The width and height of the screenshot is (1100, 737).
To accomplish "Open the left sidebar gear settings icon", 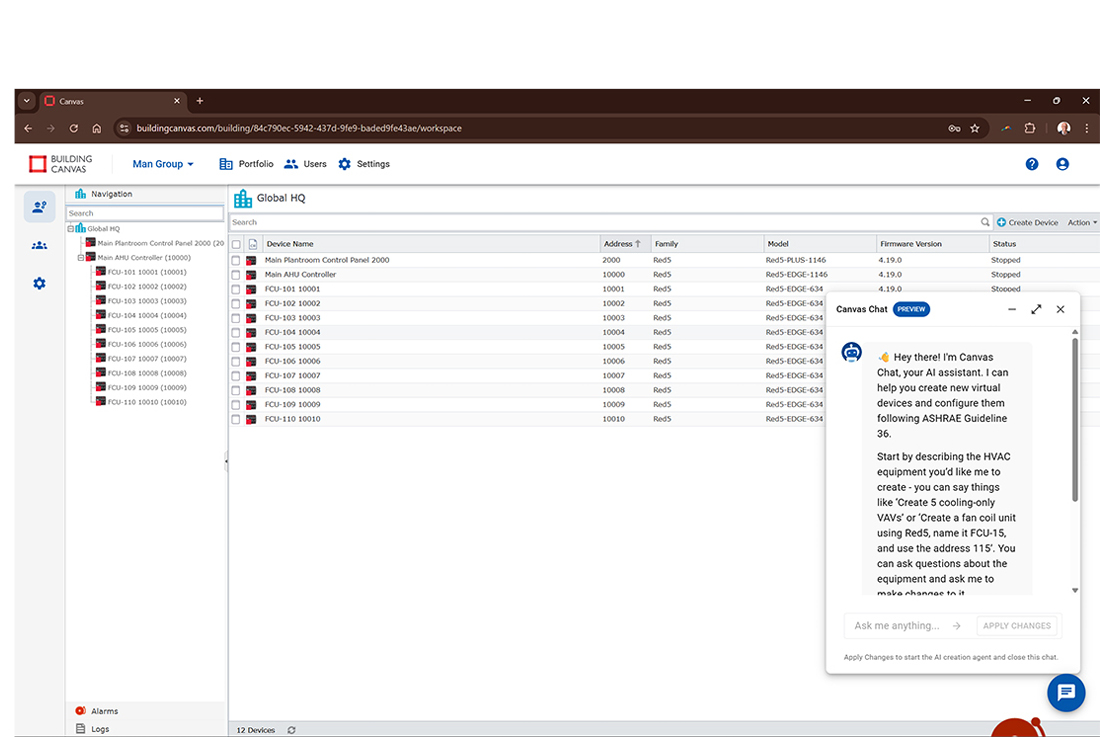I will [39, 284].
